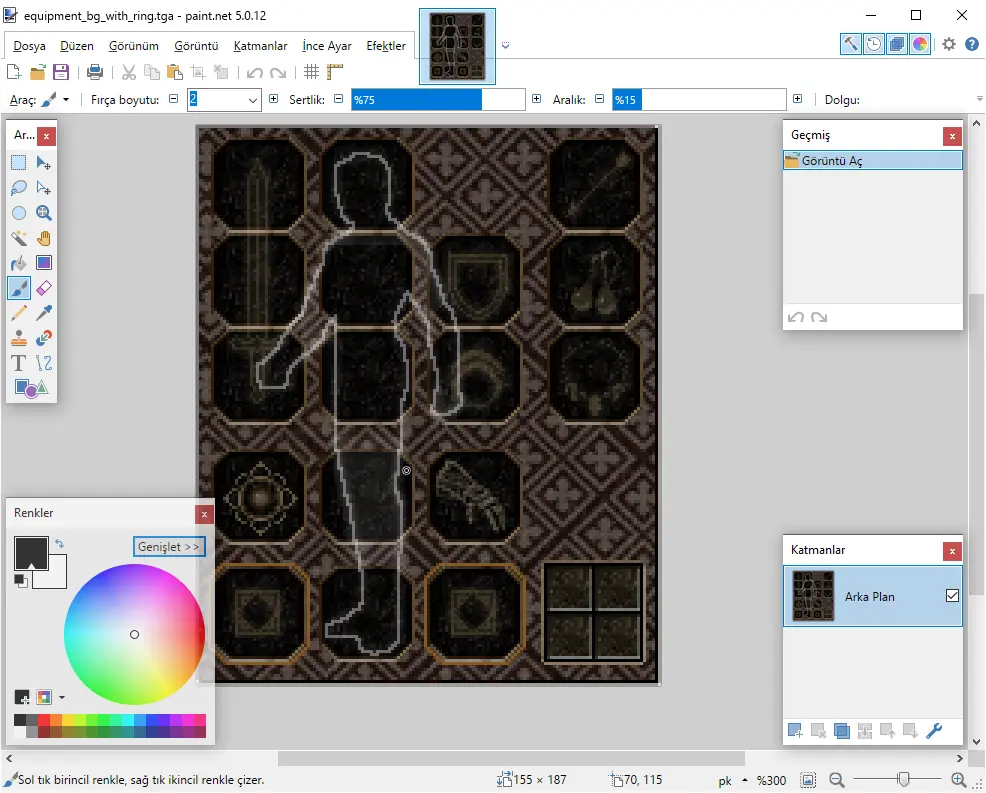The width and height of the screenshot is (986, 793).
Task: Select the Paint Bucket tool
Action: click(x=19, y=263)
